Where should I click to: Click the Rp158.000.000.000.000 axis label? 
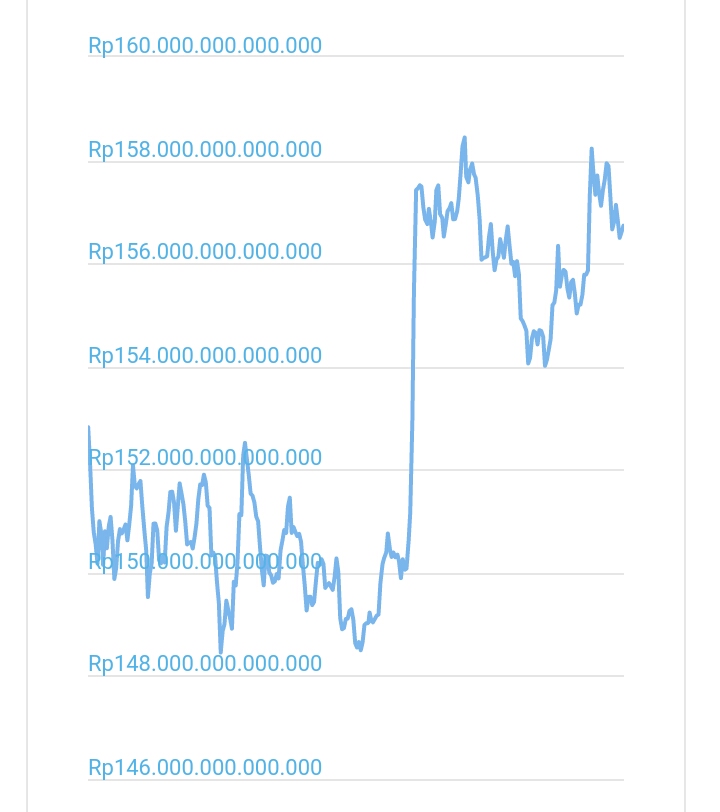[x=205, y=150]
